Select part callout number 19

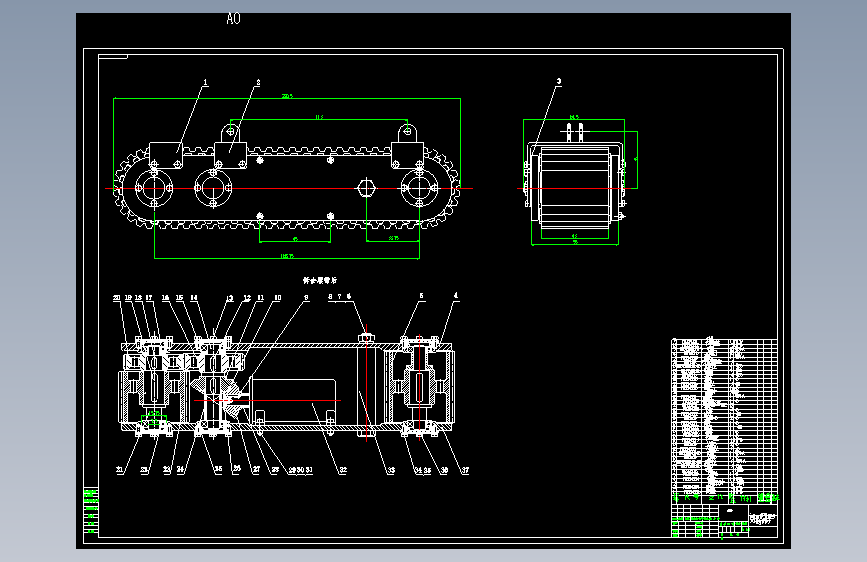click(128, 298)
